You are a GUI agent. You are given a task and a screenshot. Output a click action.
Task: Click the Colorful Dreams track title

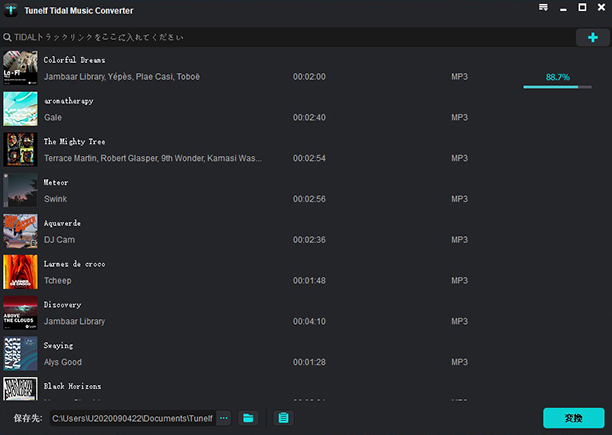[x=74, y=60]
